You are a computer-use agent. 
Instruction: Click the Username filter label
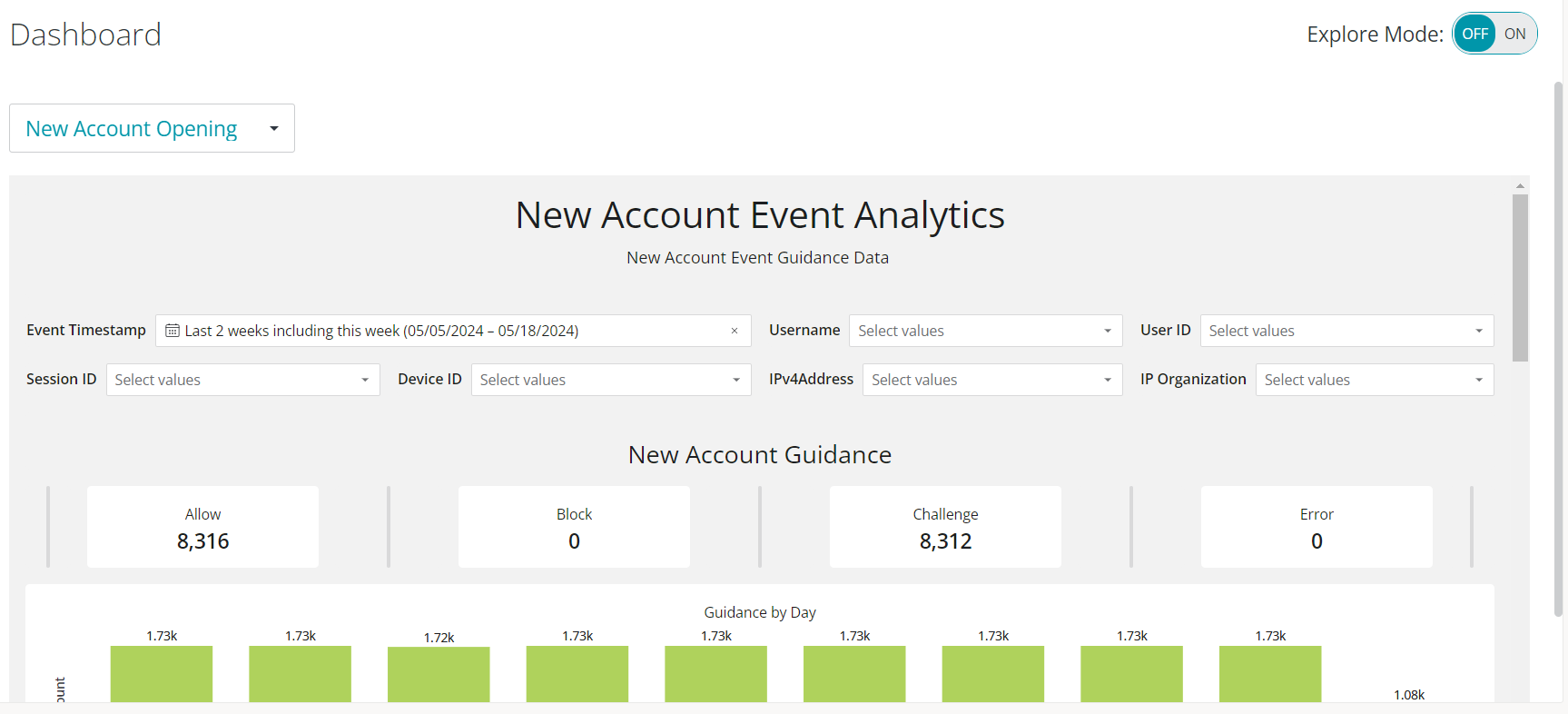pos(804,330)
